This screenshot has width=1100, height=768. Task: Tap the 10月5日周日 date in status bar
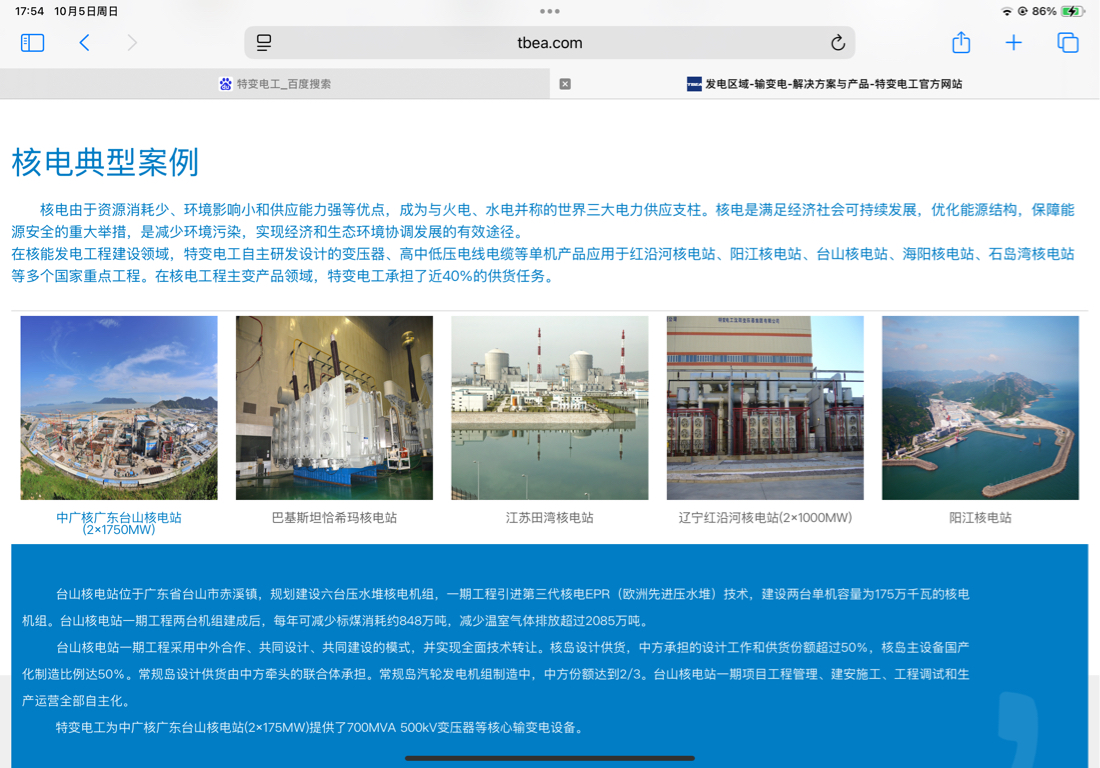[x=86, y=11]
